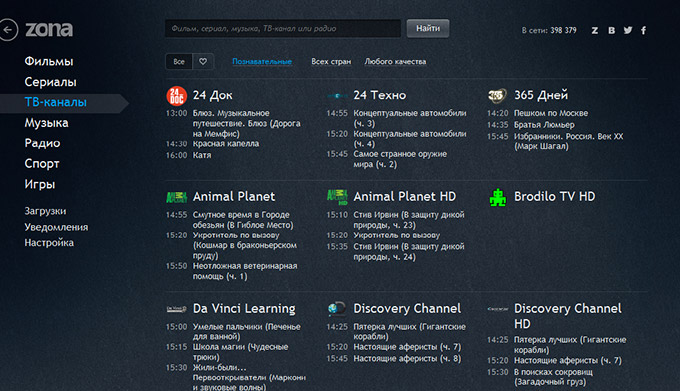
Task: Open the Twitter bird icon
Action: click(628, 30)
